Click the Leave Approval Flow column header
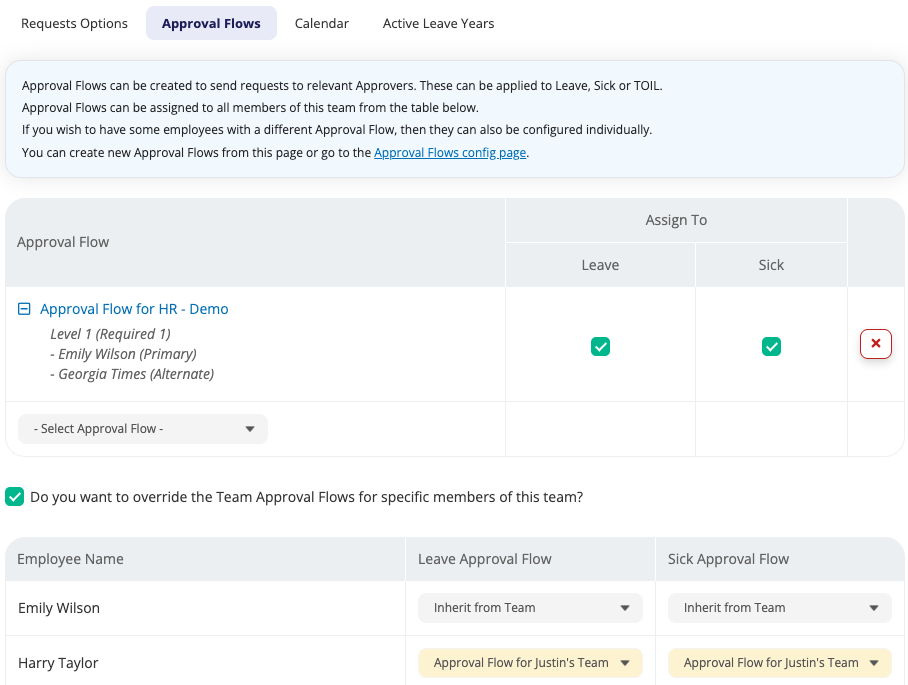Image resolution: width=908 pixels, height=685 pixels. 484,559
